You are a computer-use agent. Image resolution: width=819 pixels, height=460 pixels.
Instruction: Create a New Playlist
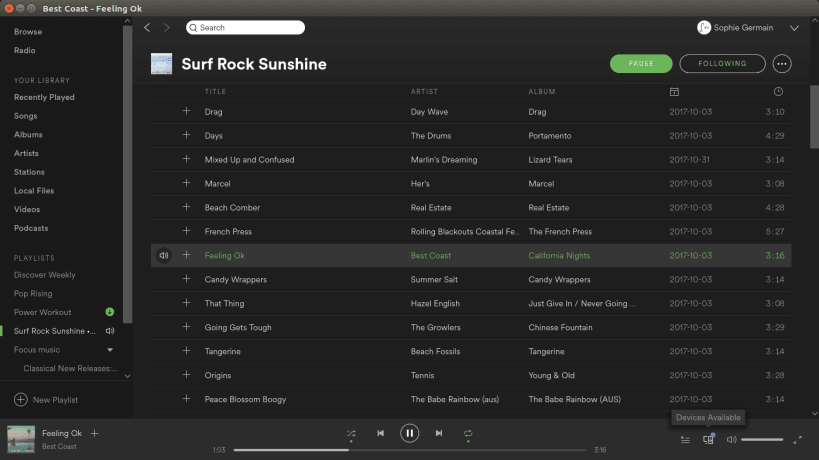pos(46,400)
